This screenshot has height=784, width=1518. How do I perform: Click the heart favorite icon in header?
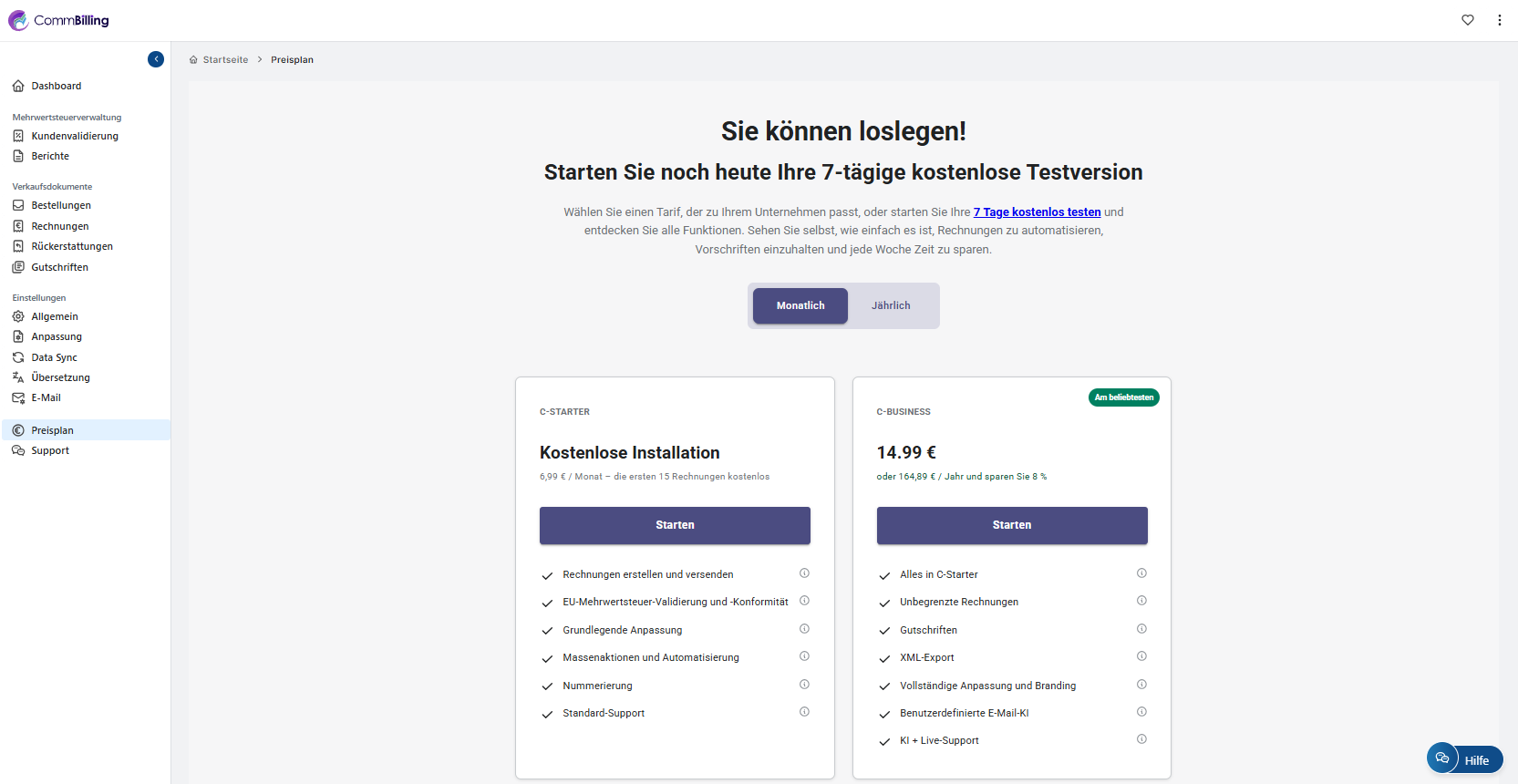point(1468,20)
